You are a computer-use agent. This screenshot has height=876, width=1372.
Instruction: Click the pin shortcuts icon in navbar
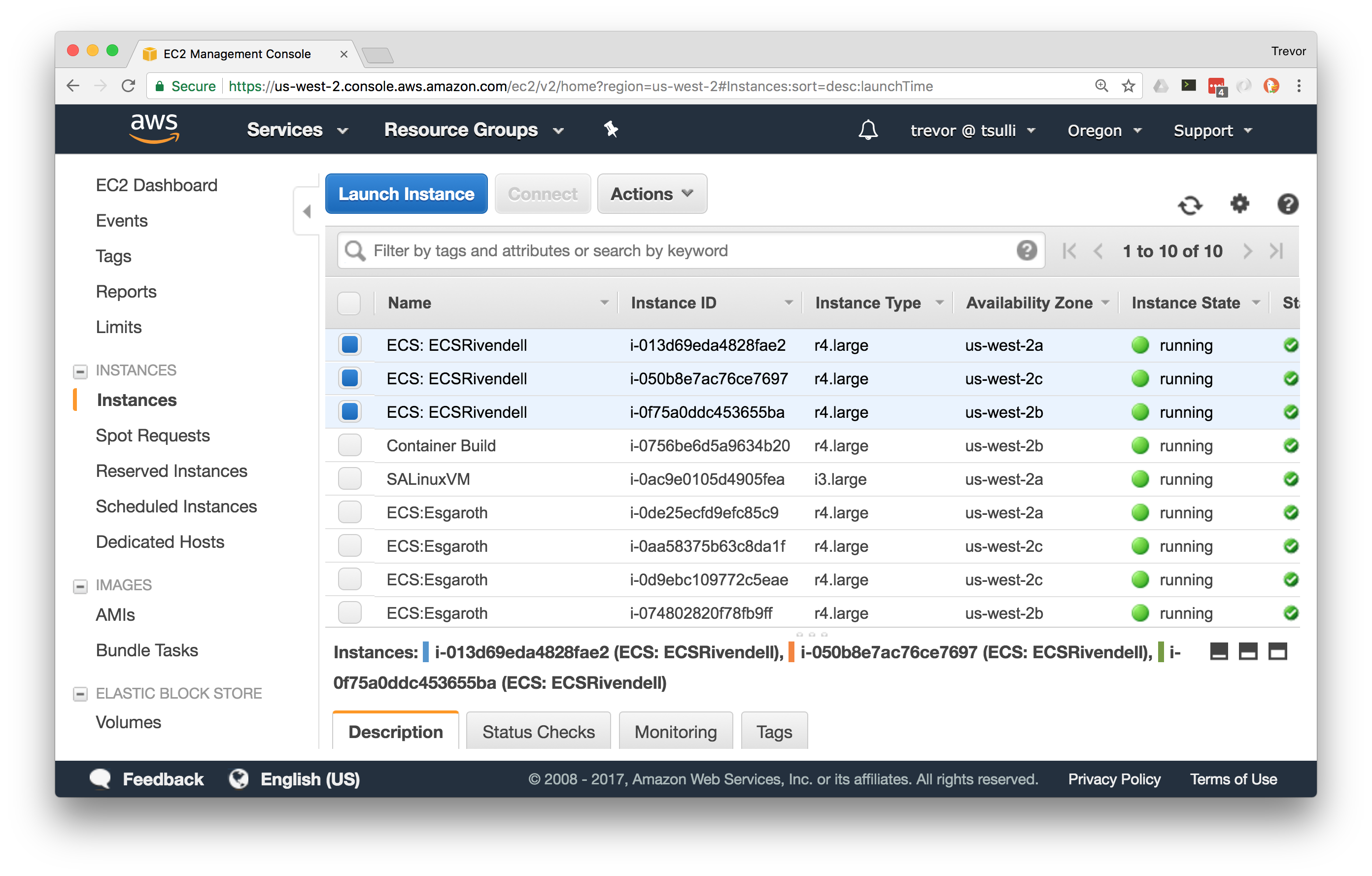611,130
